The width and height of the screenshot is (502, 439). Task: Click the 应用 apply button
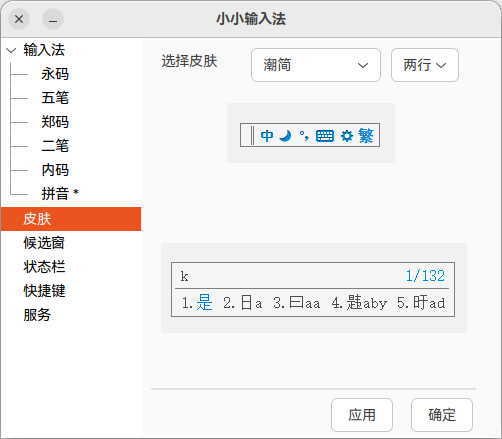pos(362,415)
